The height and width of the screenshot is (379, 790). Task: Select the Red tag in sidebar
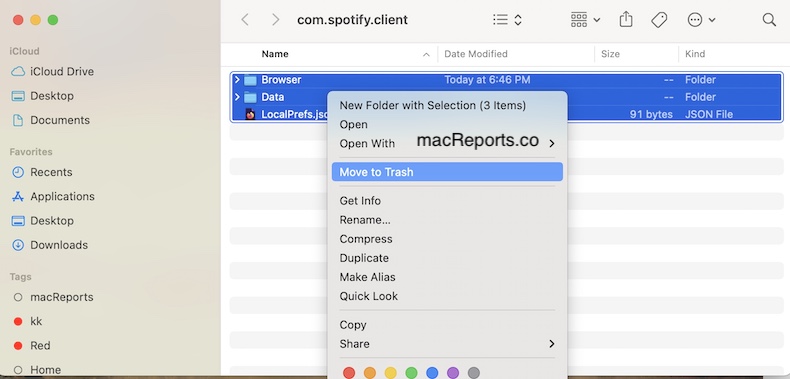[31, 346]
